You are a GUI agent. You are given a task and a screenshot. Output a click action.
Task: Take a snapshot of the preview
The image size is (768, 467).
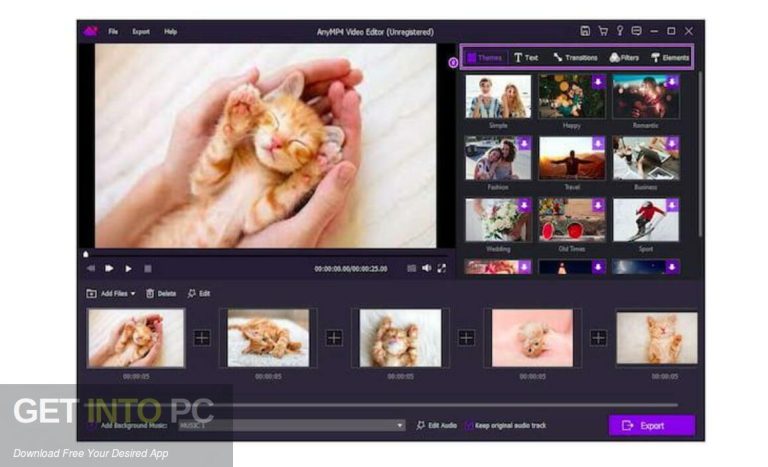(x=411, y=269)
